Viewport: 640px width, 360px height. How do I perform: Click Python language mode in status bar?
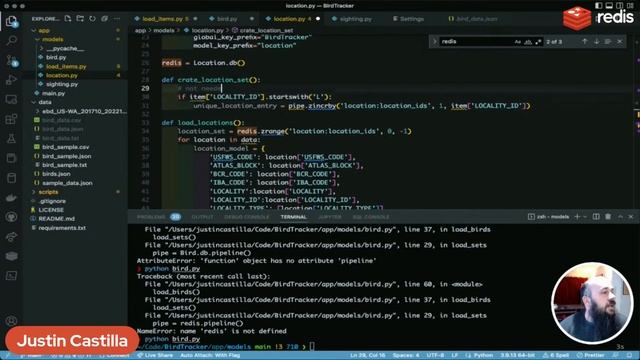click(483, 356)
